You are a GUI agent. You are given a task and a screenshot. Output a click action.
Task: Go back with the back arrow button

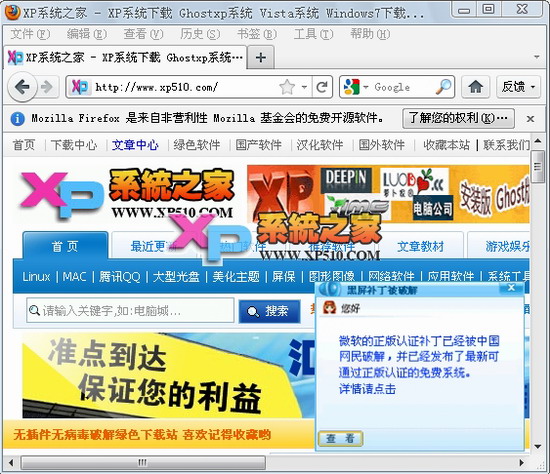coord(22,87)
